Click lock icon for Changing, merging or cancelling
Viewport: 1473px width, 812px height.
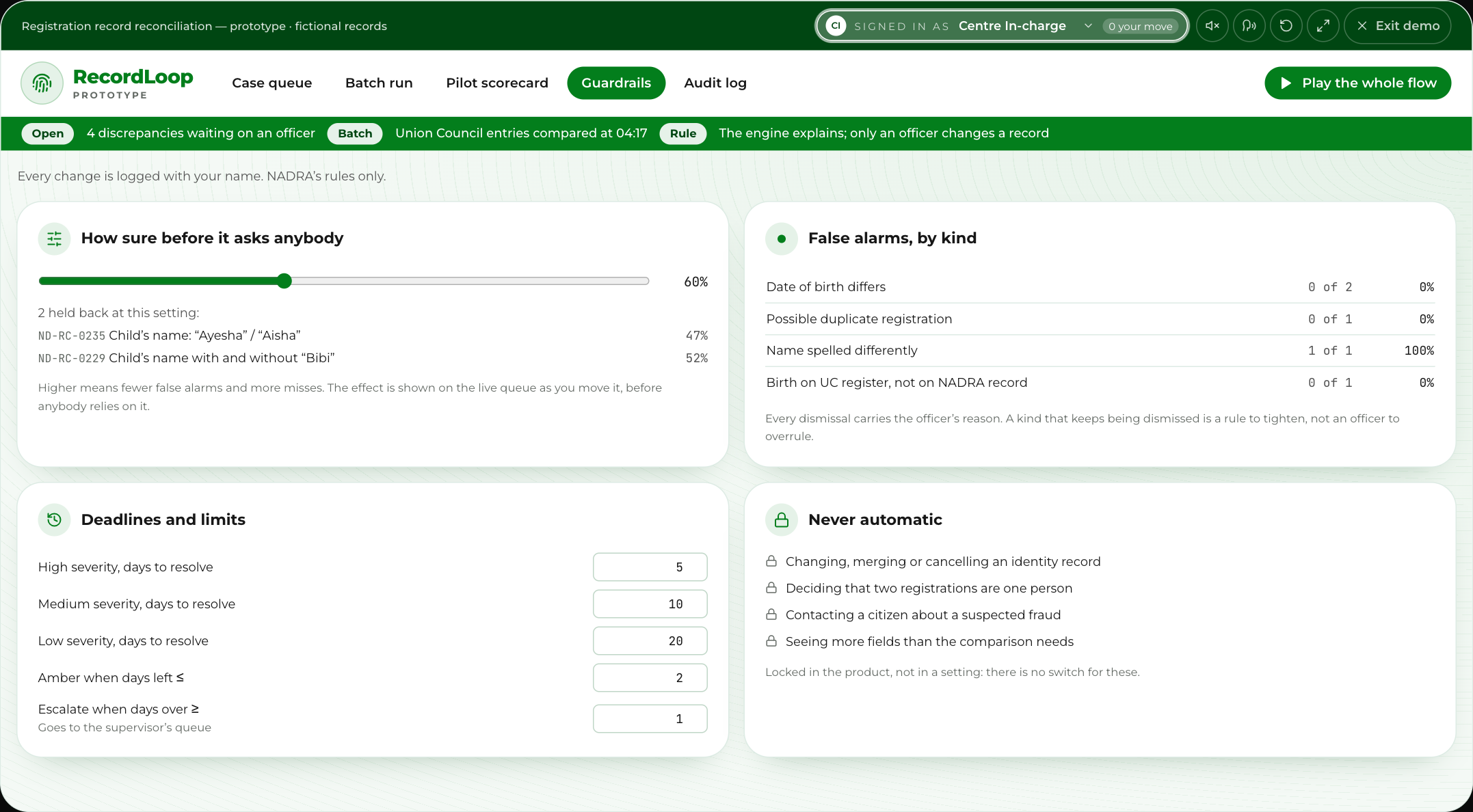click(x=771, y=561)
